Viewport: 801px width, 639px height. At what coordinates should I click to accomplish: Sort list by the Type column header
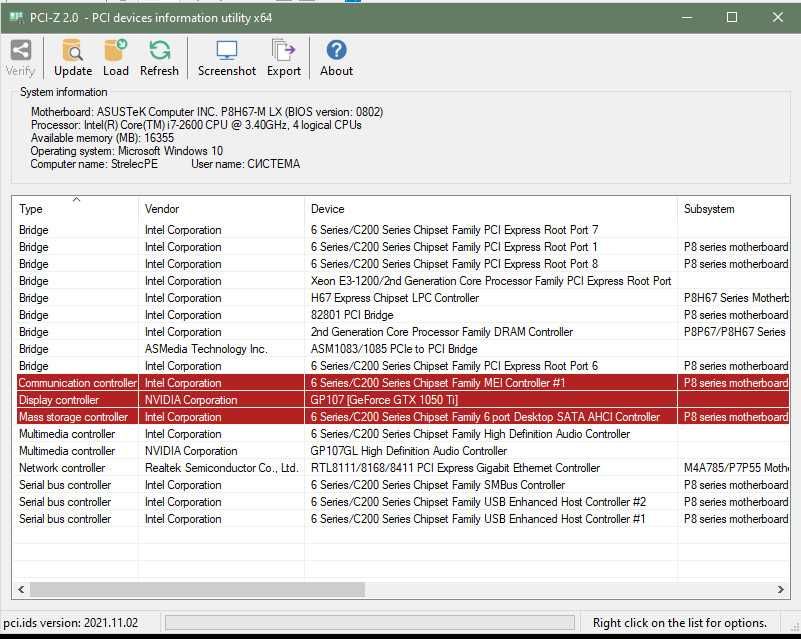click(75, 209)
